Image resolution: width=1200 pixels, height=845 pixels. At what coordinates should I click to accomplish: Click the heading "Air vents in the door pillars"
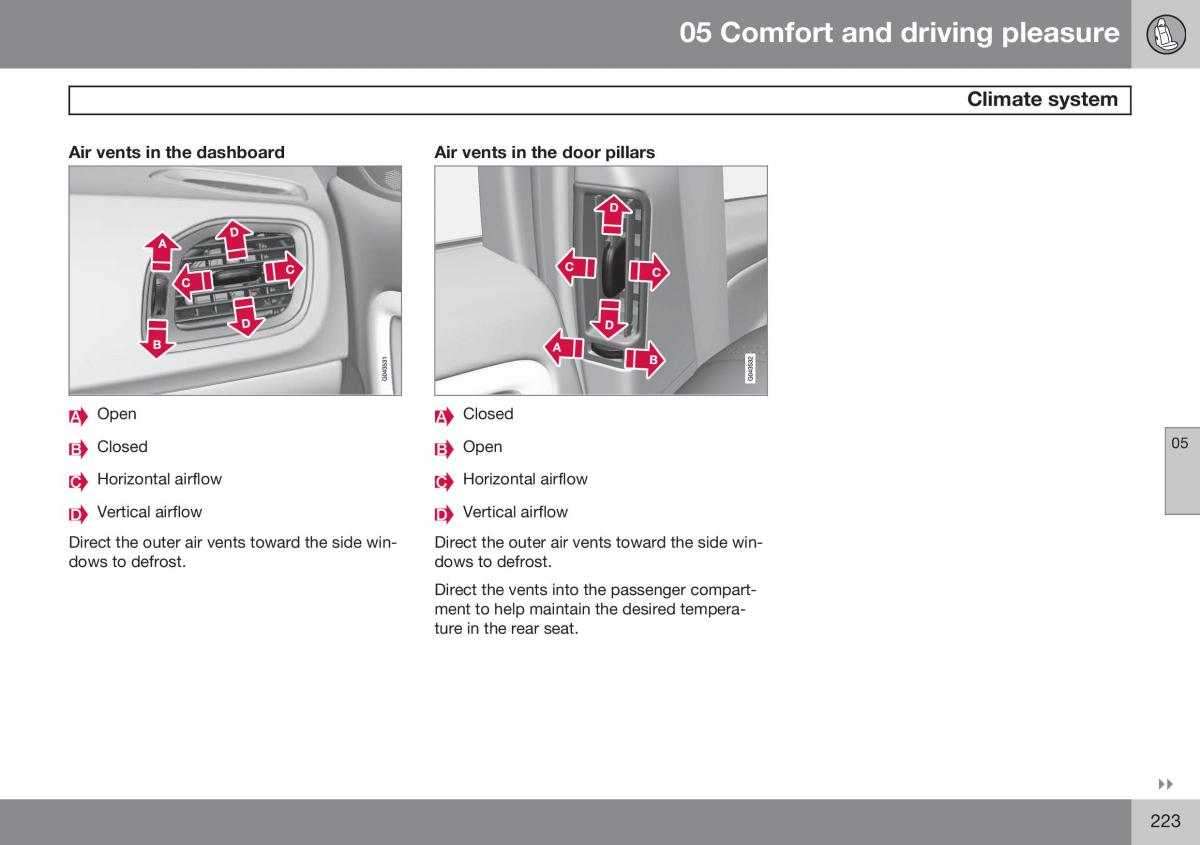pyautogui.click(x=545, y=152)
